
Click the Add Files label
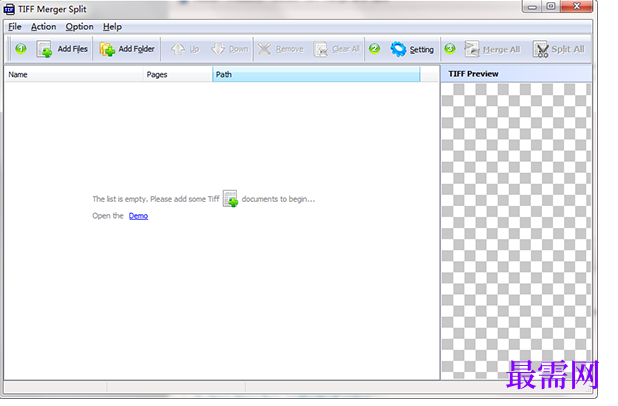point(73,49)
